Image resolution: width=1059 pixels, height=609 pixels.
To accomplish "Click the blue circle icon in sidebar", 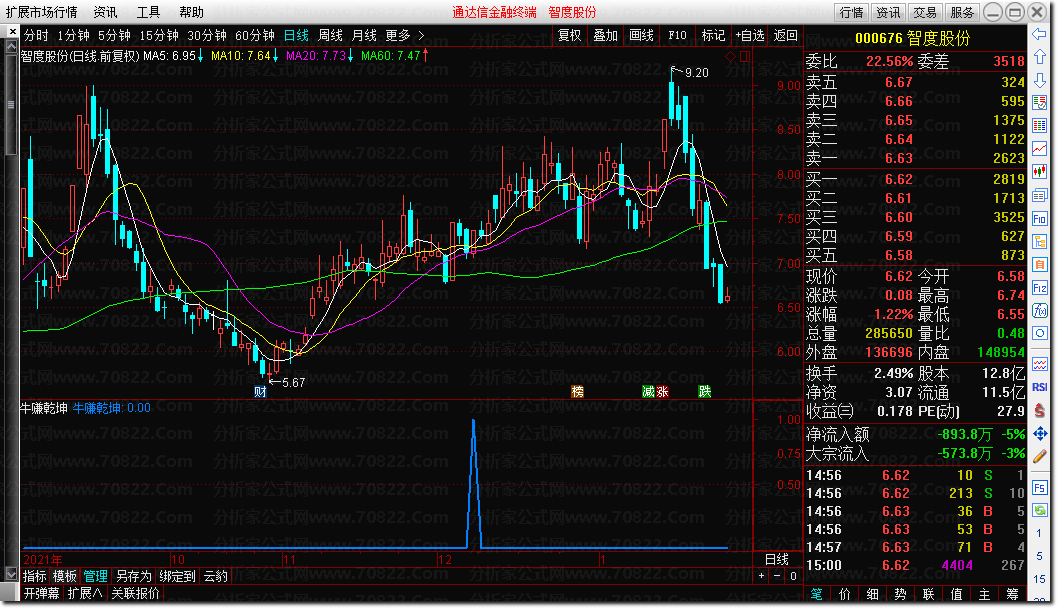I will tap(1039, 334).
